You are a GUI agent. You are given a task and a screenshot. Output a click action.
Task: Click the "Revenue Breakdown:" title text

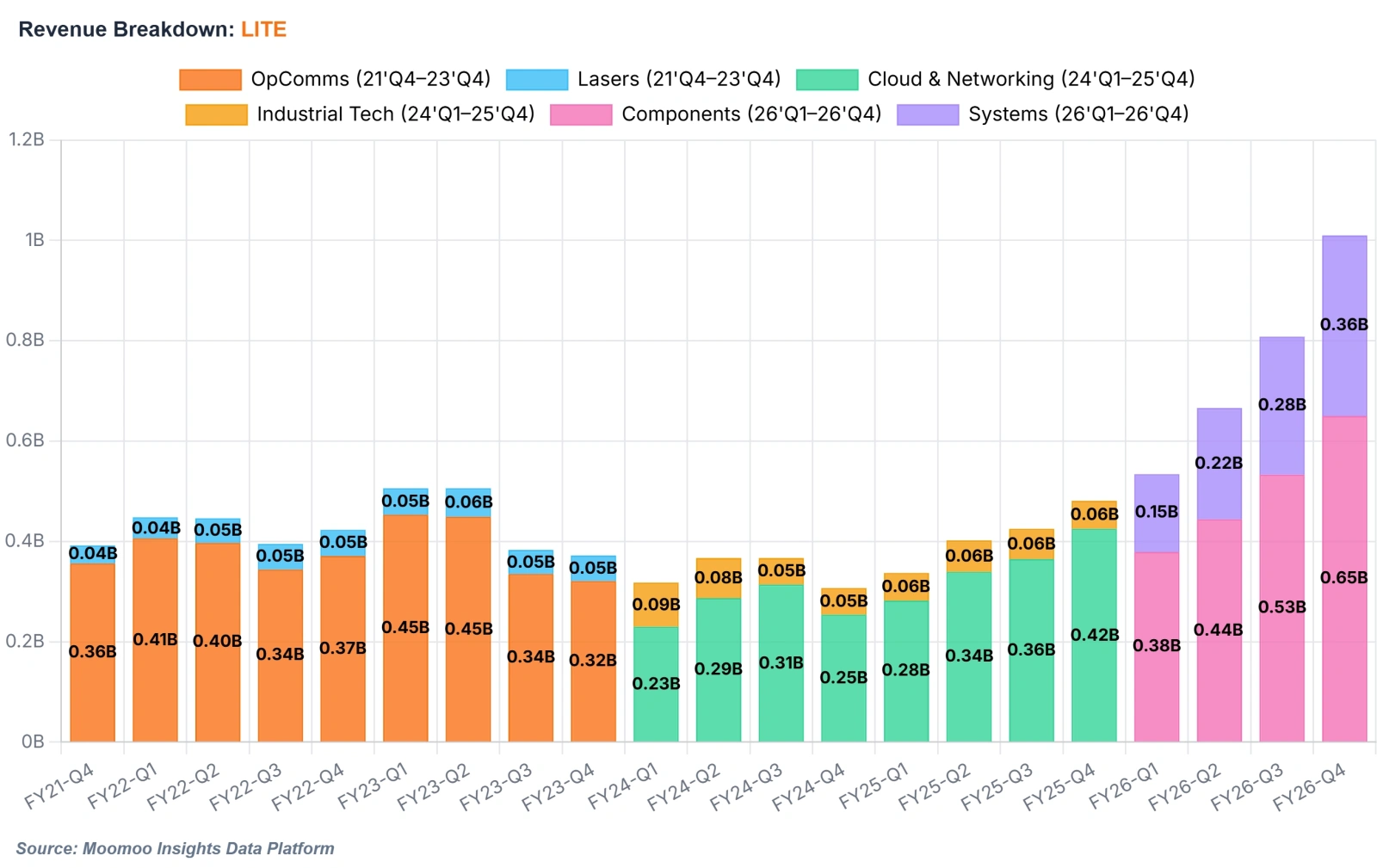coord(127,29)
